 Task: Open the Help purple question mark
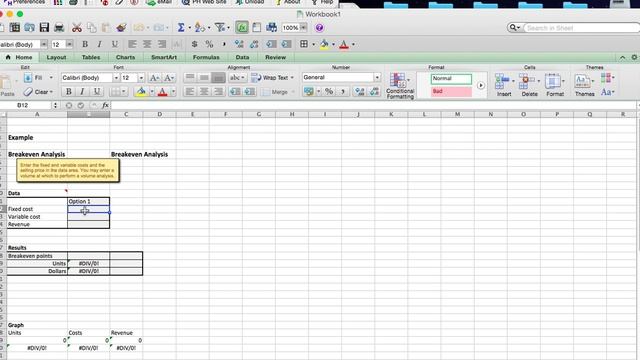[320, 27]
